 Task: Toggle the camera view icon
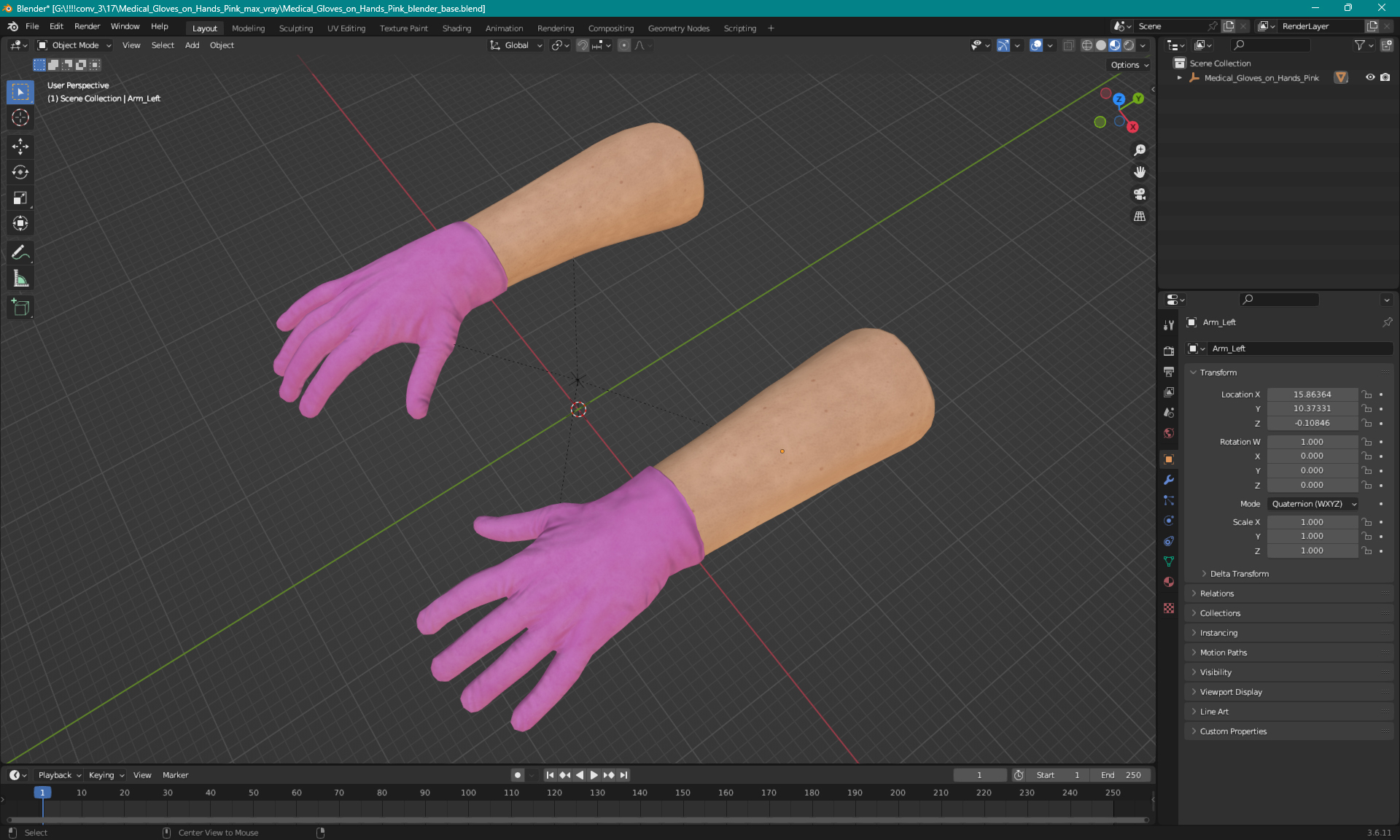tap(1139, 194)
